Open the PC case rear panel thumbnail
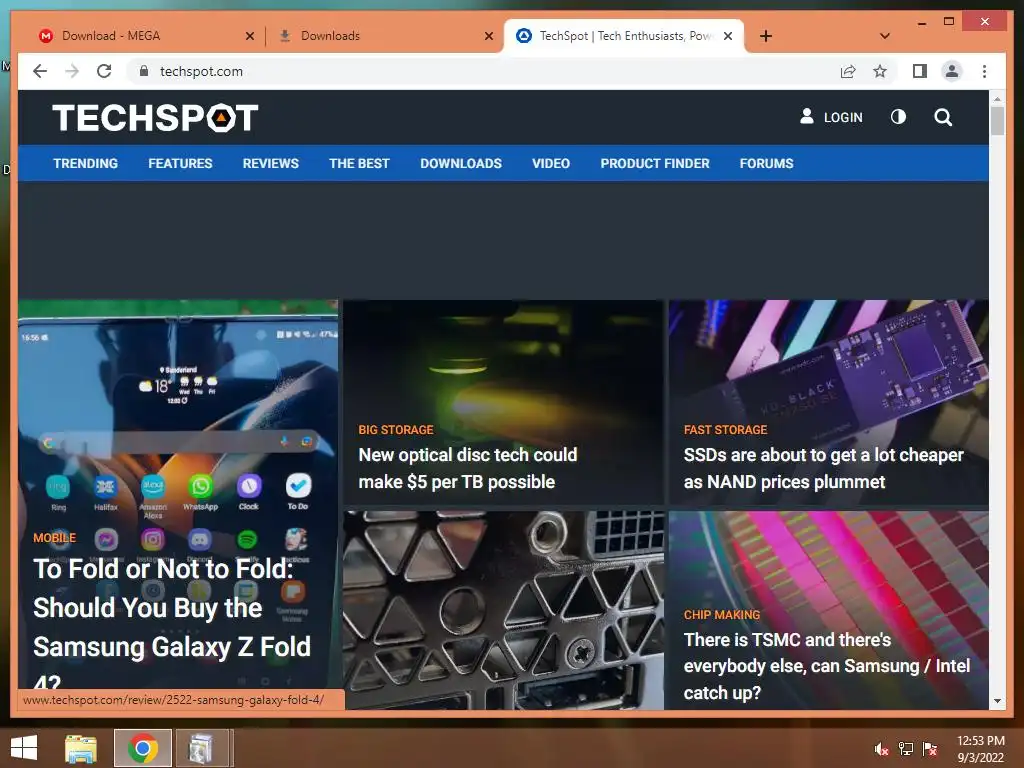 click(504, 610)
